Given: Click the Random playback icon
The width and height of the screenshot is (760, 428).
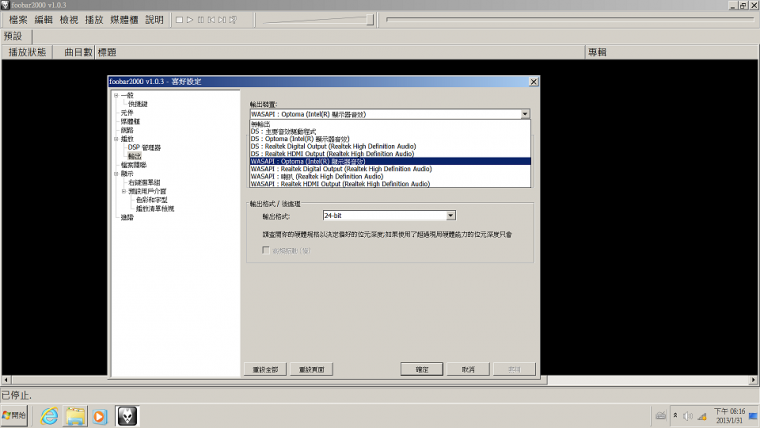Looking at the screenshot, I should point(233,20).
